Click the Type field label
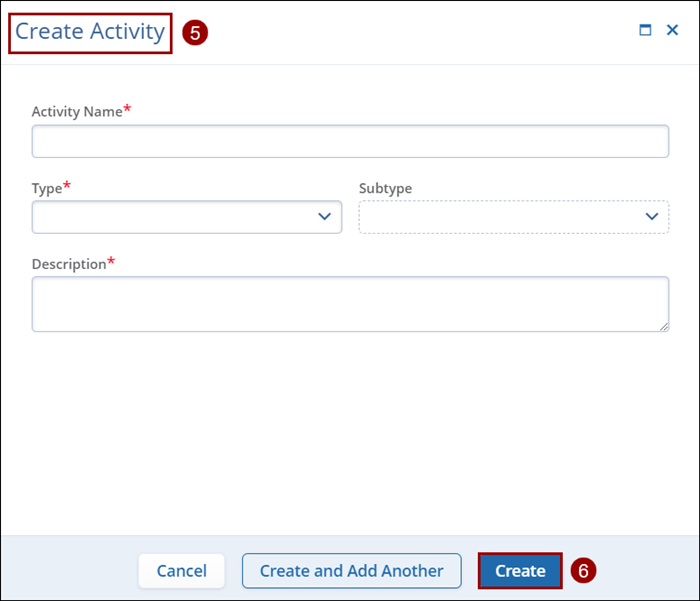 point(46,188)
